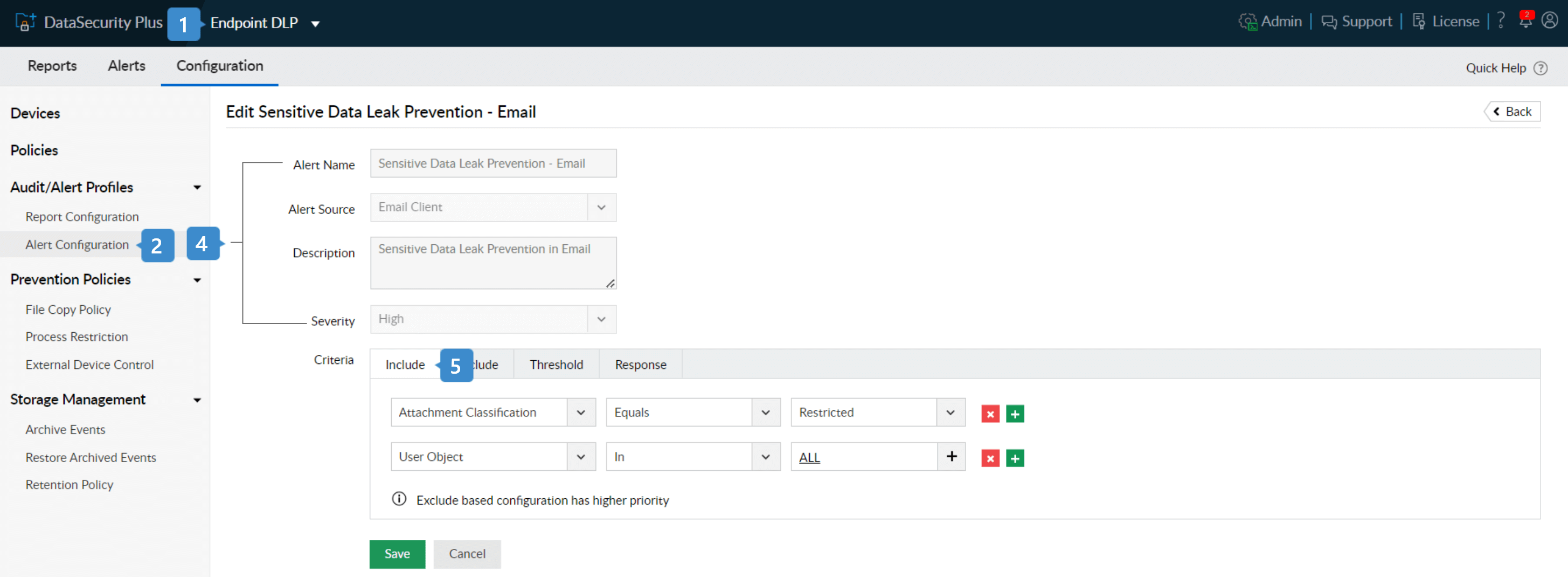Click the Save button

pos(397,553)
